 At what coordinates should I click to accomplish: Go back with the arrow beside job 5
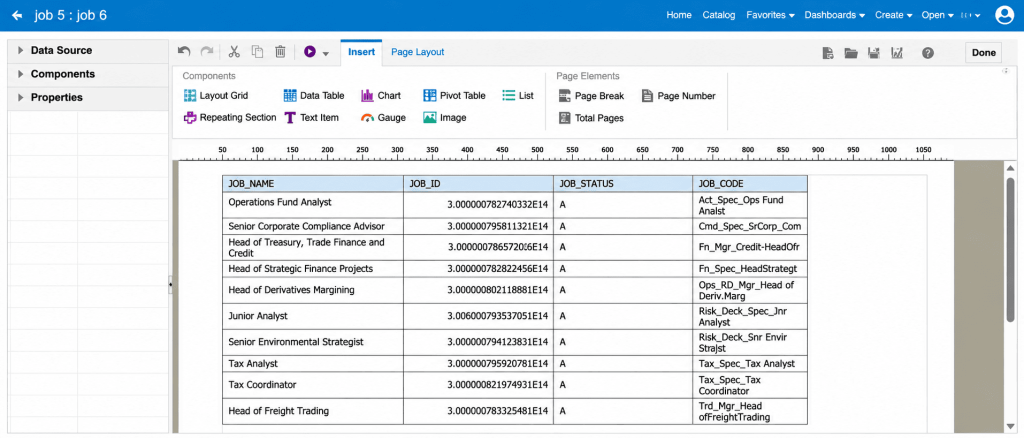[17, 15]
